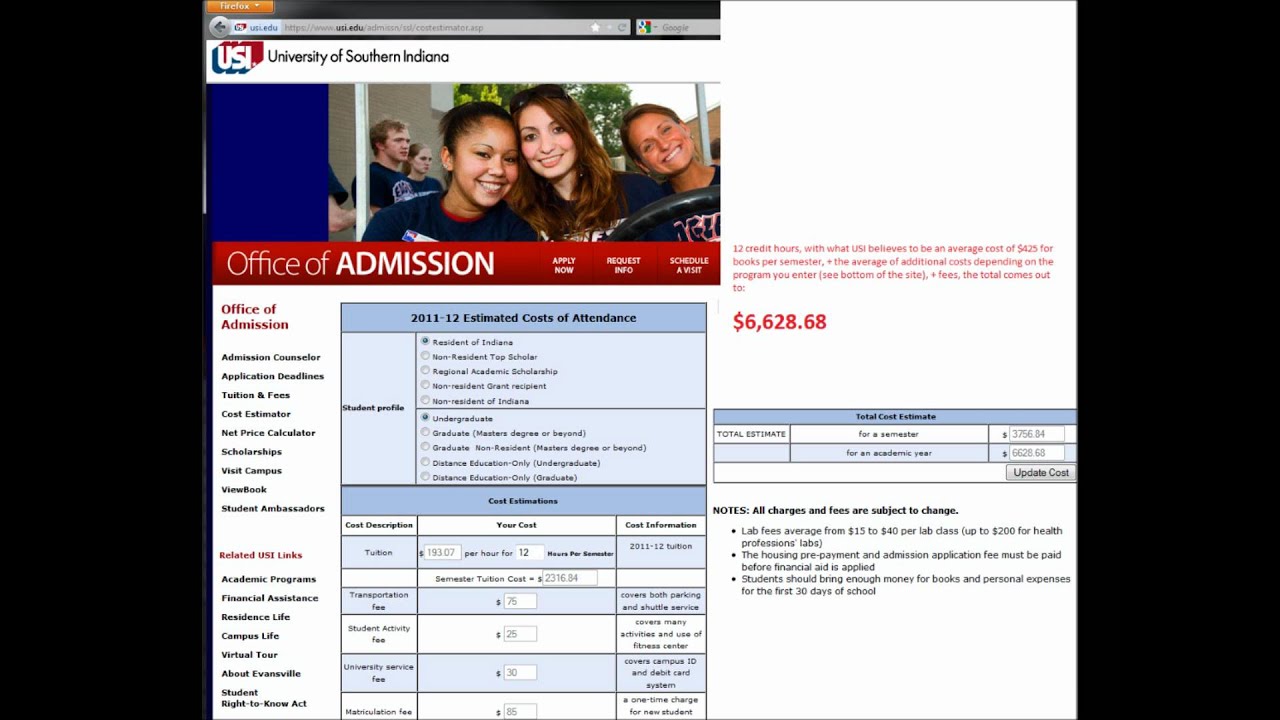Open Cost Estimator sidebar link
Image resolution: width=1280 pixels, height=720 pixels.
[x=256, y=414]
